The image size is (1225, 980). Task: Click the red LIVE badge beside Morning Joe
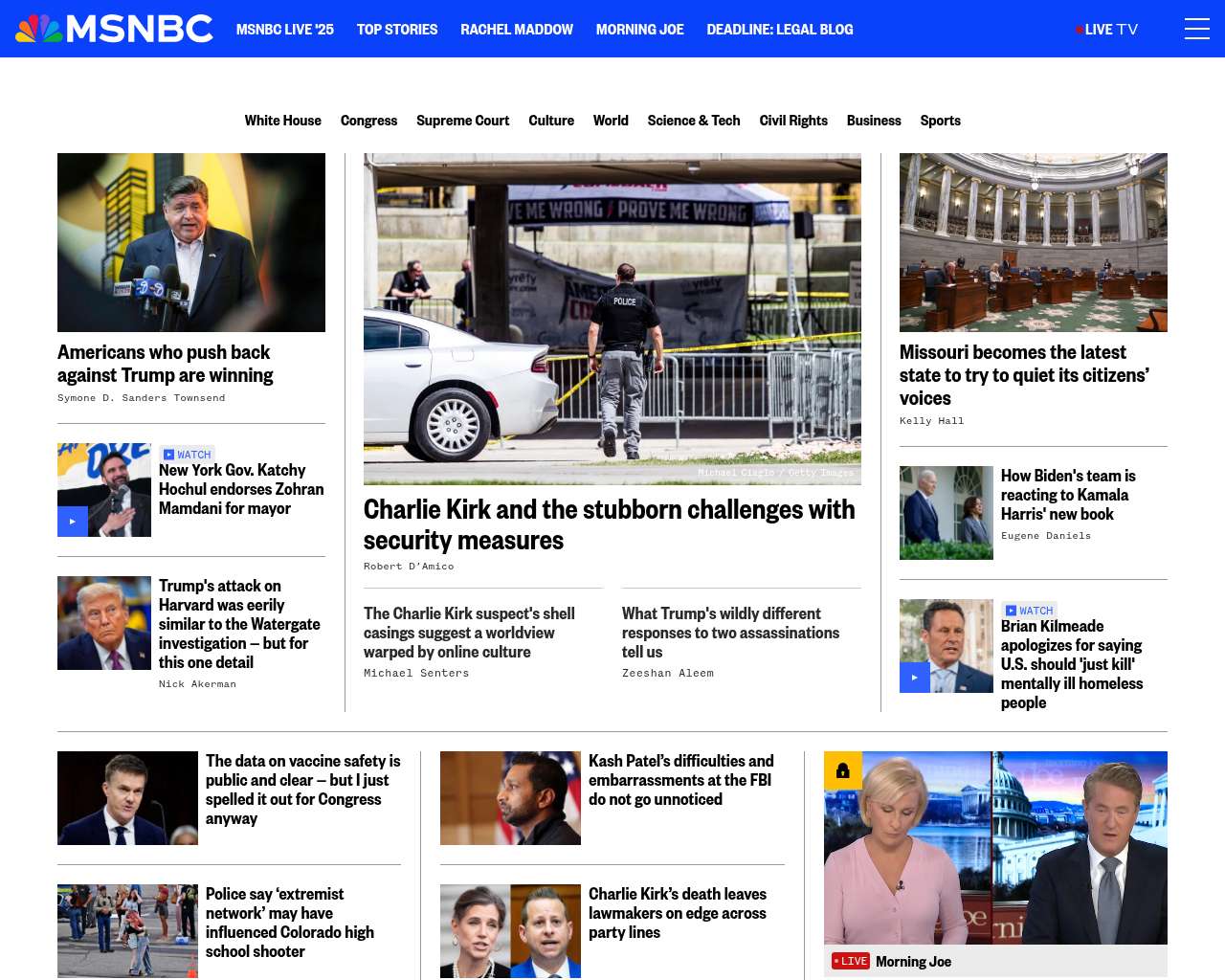850,961
